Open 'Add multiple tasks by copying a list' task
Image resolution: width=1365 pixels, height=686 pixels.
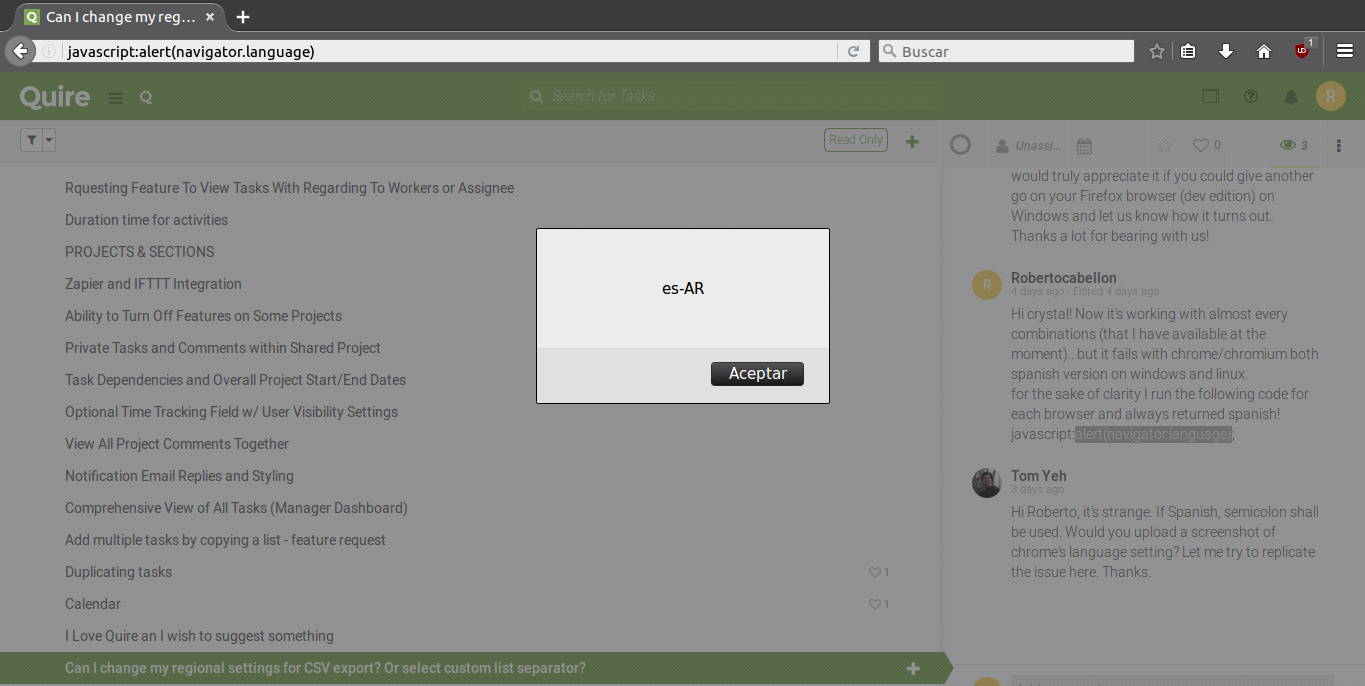click(x=225, y=540)
